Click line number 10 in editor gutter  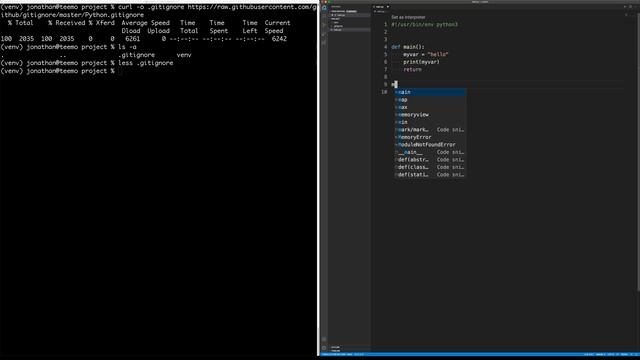coord(384,92)
